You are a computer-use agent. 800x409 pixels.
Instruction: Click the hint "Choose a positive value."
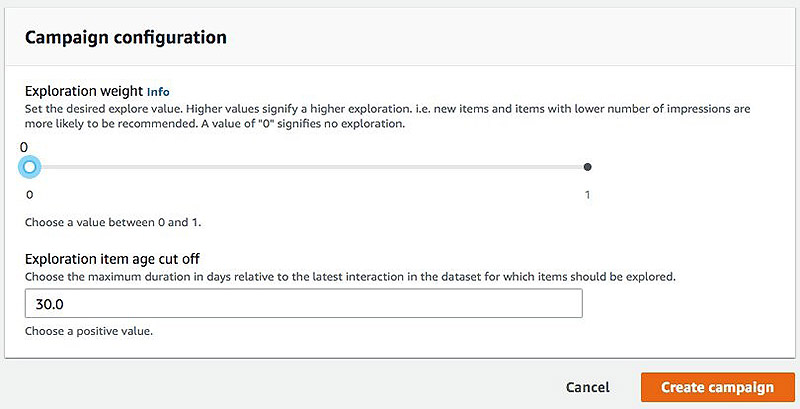89,331
